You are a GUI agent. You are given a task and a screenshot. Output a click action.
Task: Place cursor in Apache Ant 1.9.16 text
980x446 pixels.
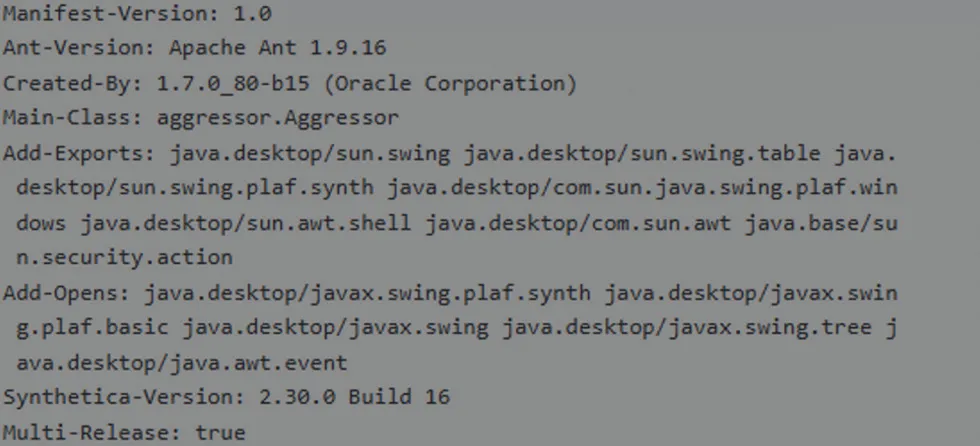tap(278, 48)
